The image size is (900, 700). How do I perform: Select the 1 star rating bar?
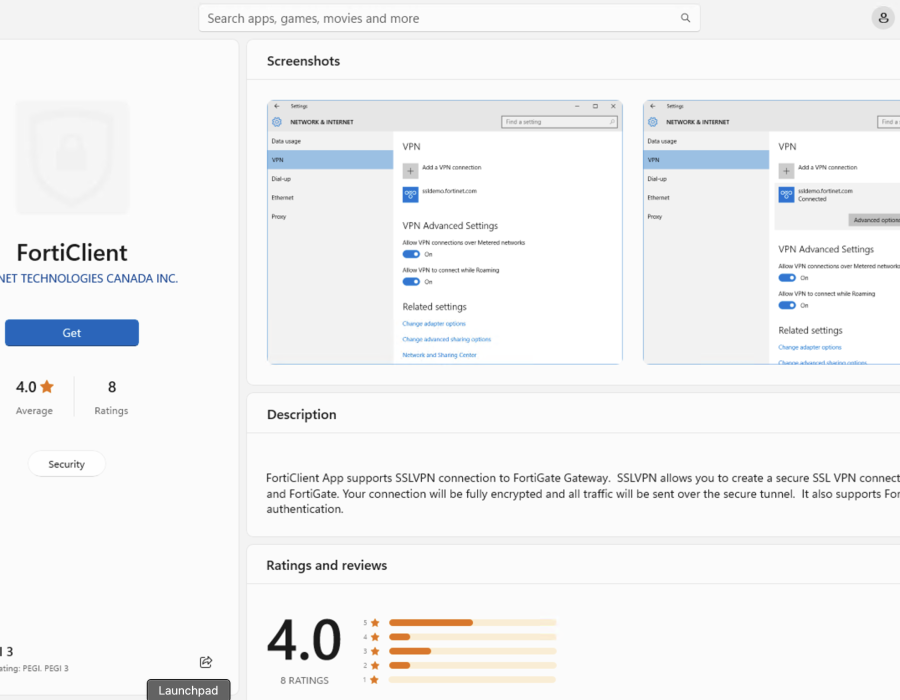pyautogui.click(x=472, y=680)
